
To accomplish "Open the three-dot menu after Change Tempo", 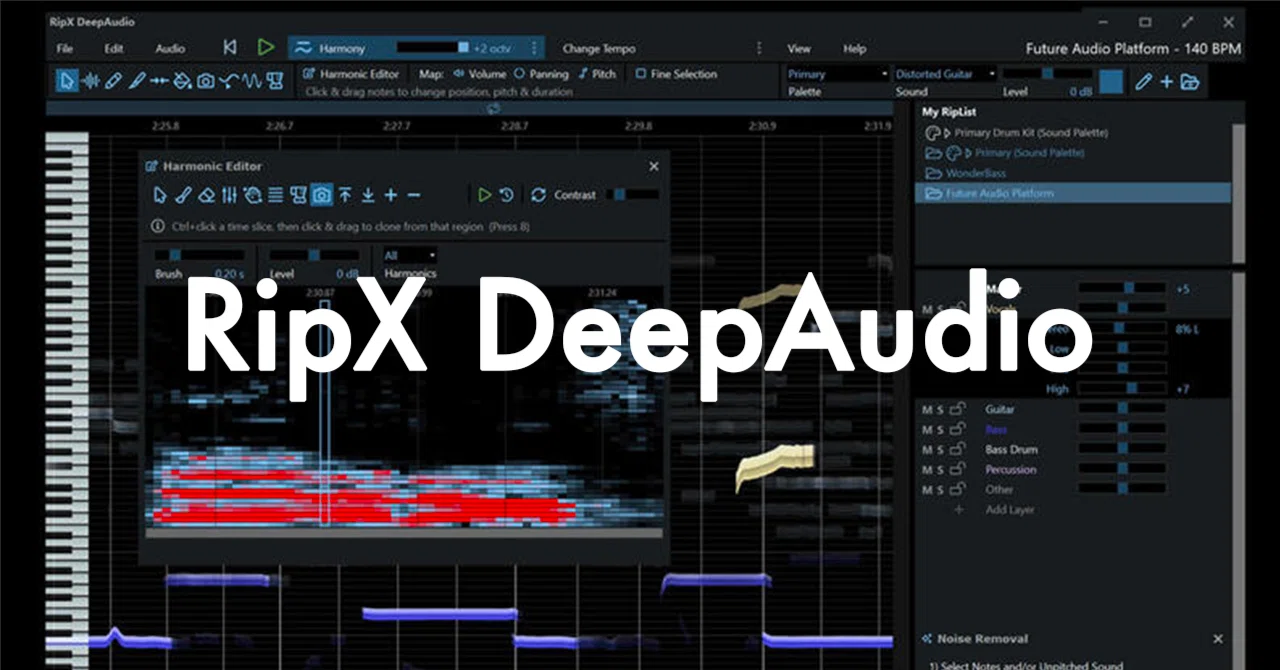I will pos(758,48).
